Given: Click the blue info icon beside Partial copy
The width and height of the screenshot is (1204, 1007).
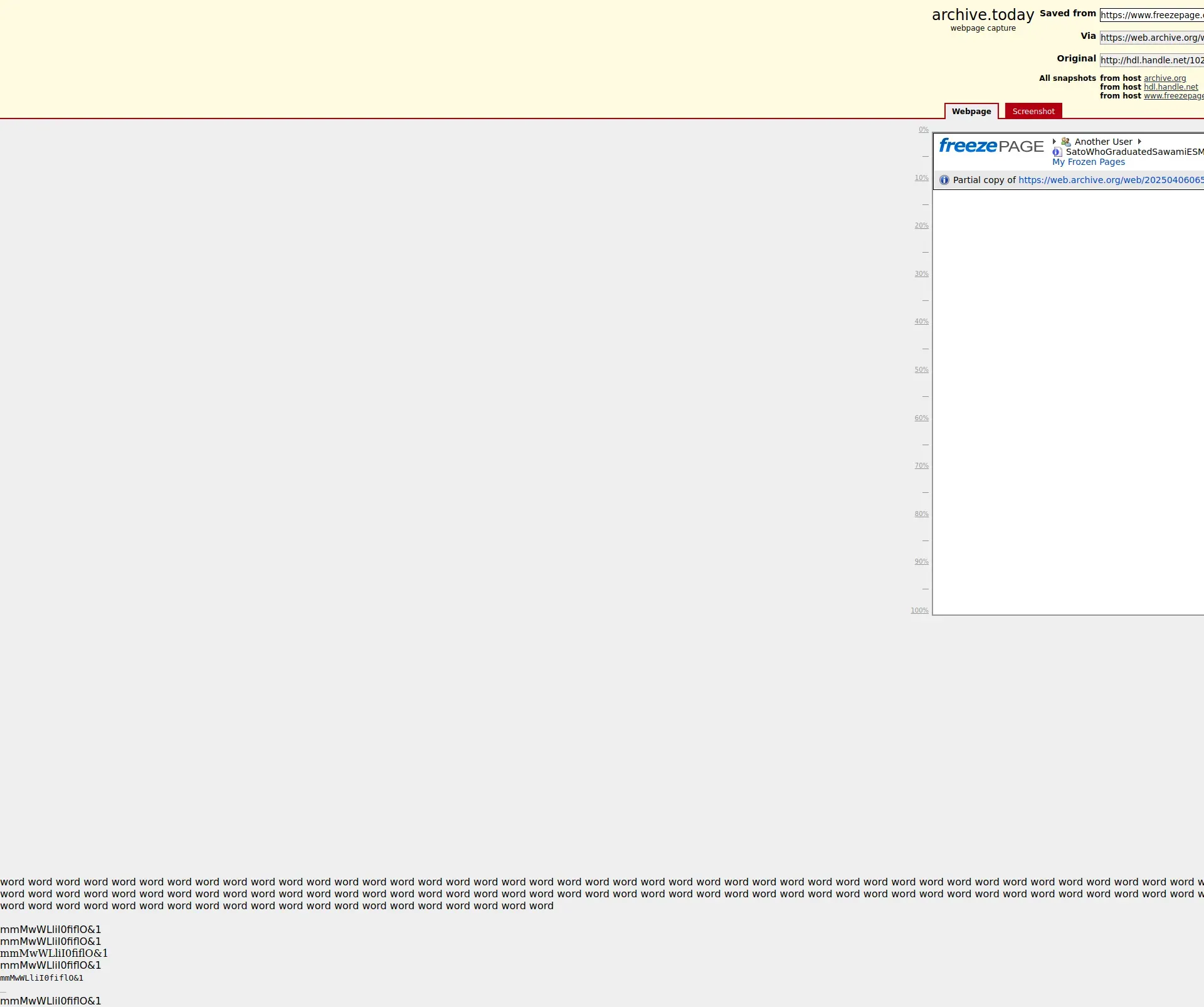Looking at the screenshot, I should pyautogui.click(x=944, y=180).
